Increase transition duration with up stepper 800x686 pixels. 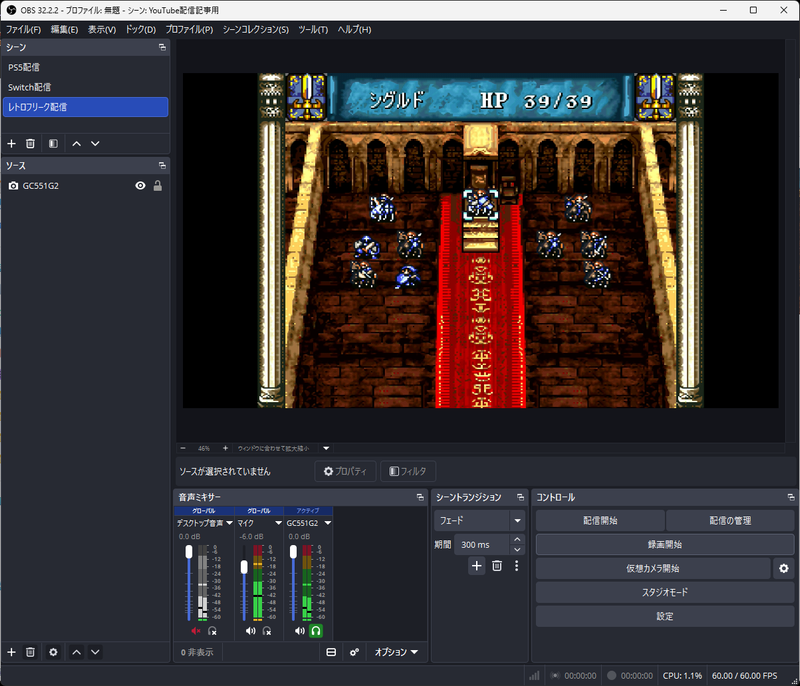[517, 539]
